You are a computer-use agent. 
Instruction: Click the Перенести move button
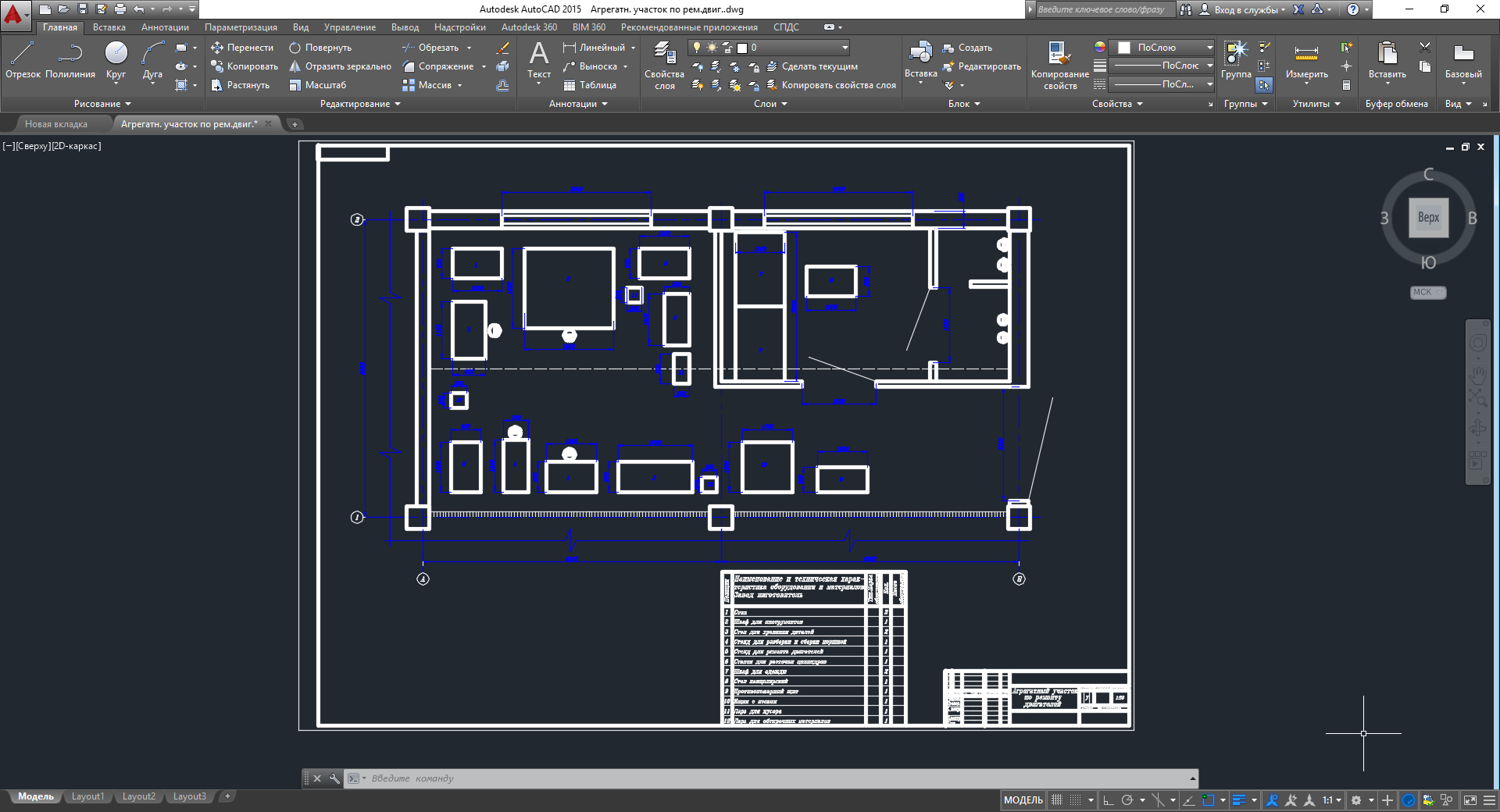tap(242, 48)
